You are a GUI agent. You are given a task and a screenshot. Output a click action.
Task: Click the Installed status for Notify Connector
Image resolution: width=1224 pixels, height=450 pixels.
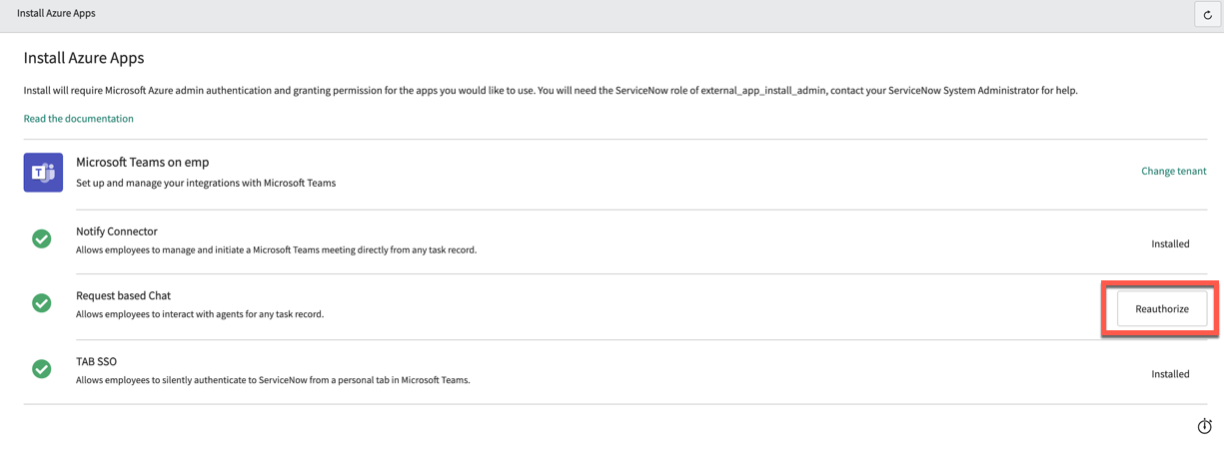pyautogui.click(x=1170, y=243)
